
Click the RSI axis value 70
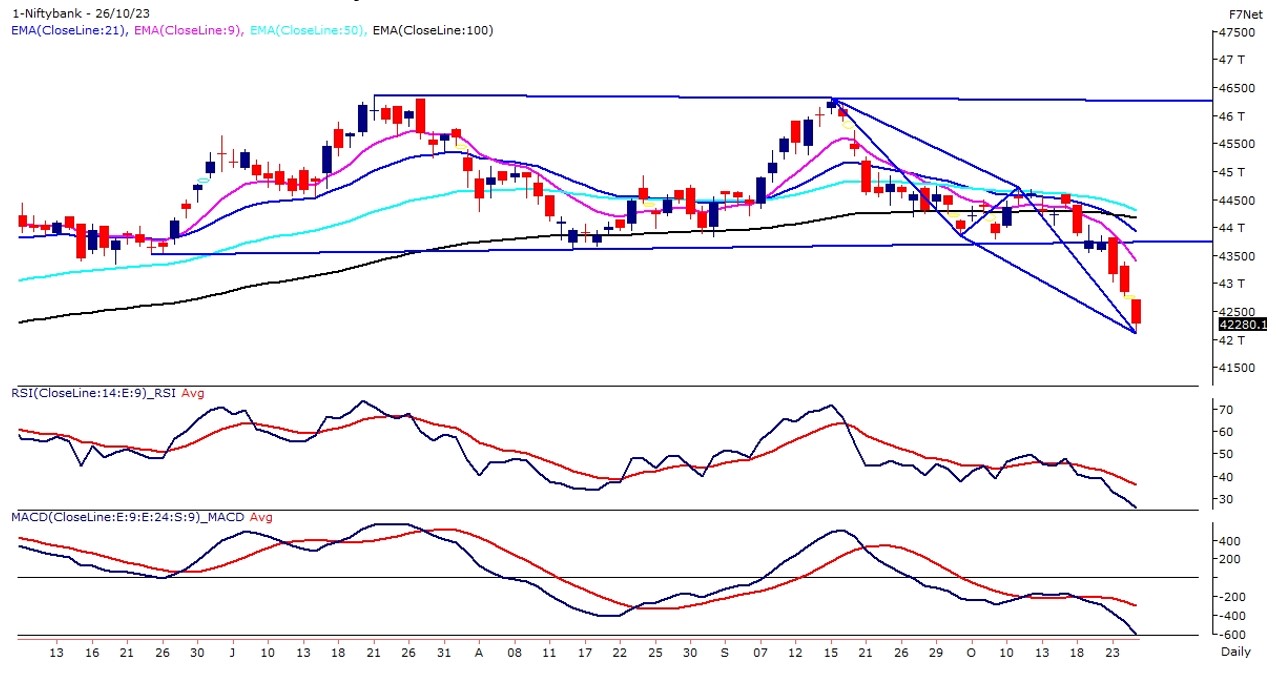(1226, 410)
